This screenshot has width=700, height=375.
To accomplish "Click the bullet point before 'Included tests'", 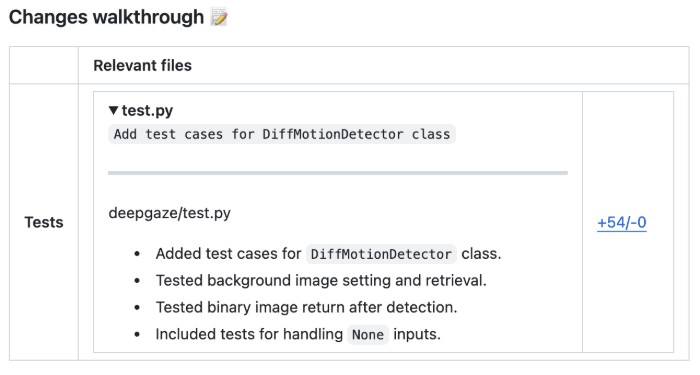I will click(137, 334).
